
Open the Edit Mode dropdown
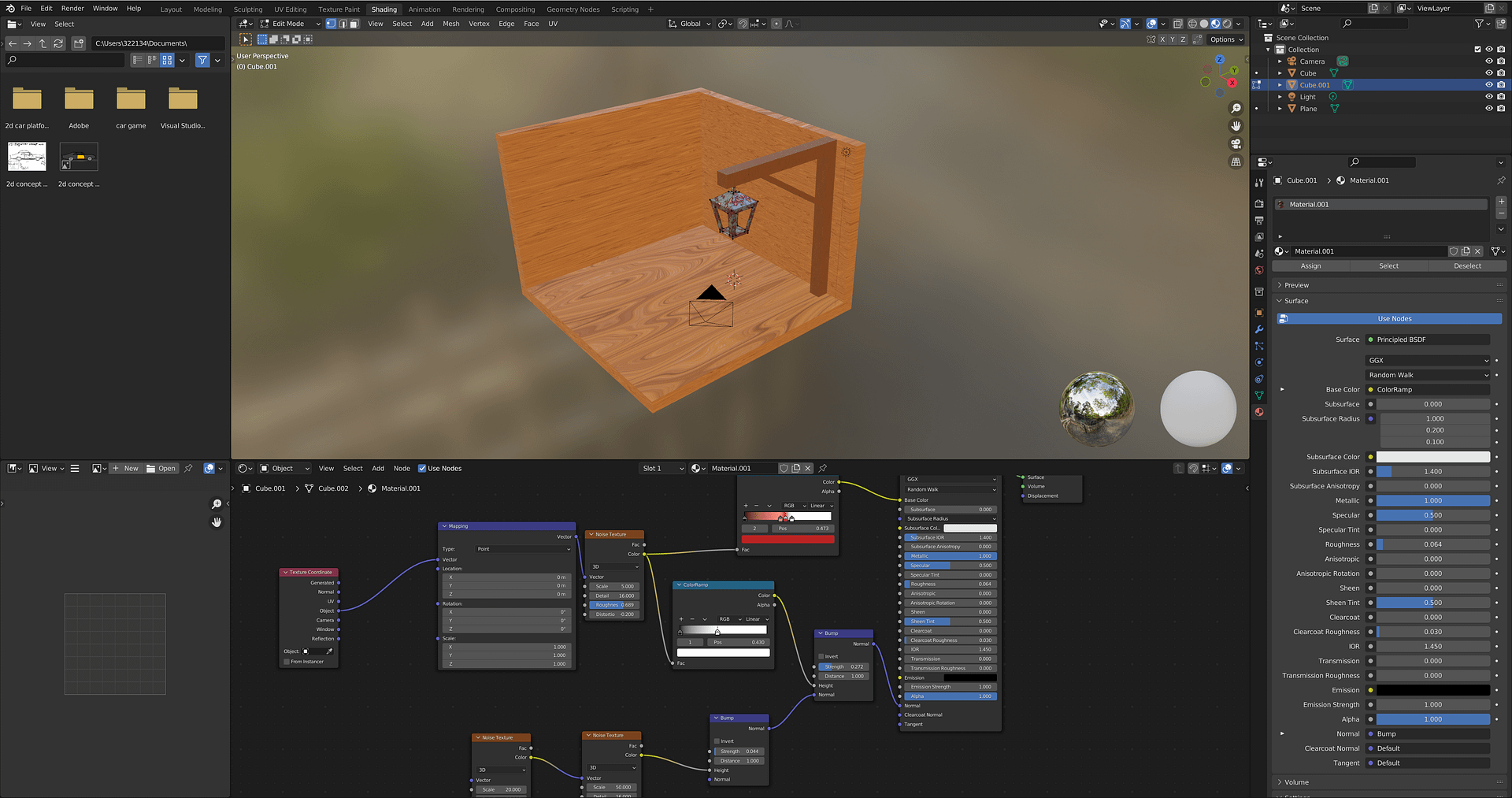[290, 24]
